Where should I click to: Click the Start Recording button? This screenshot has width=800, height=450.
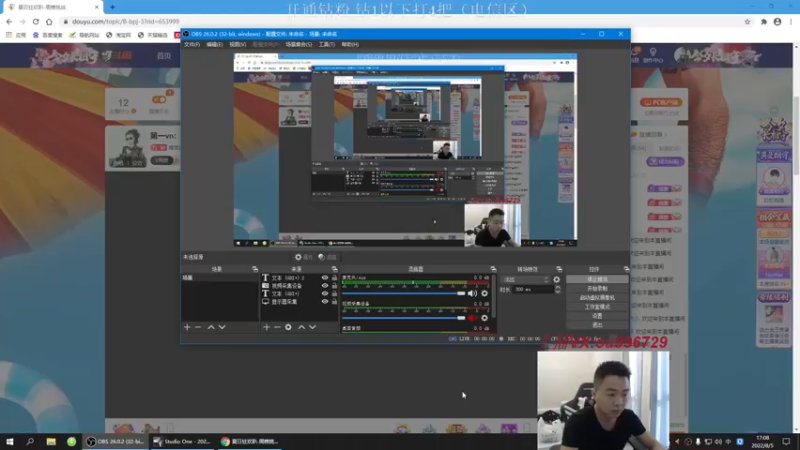pyautogui.click(x=597, y=289)
